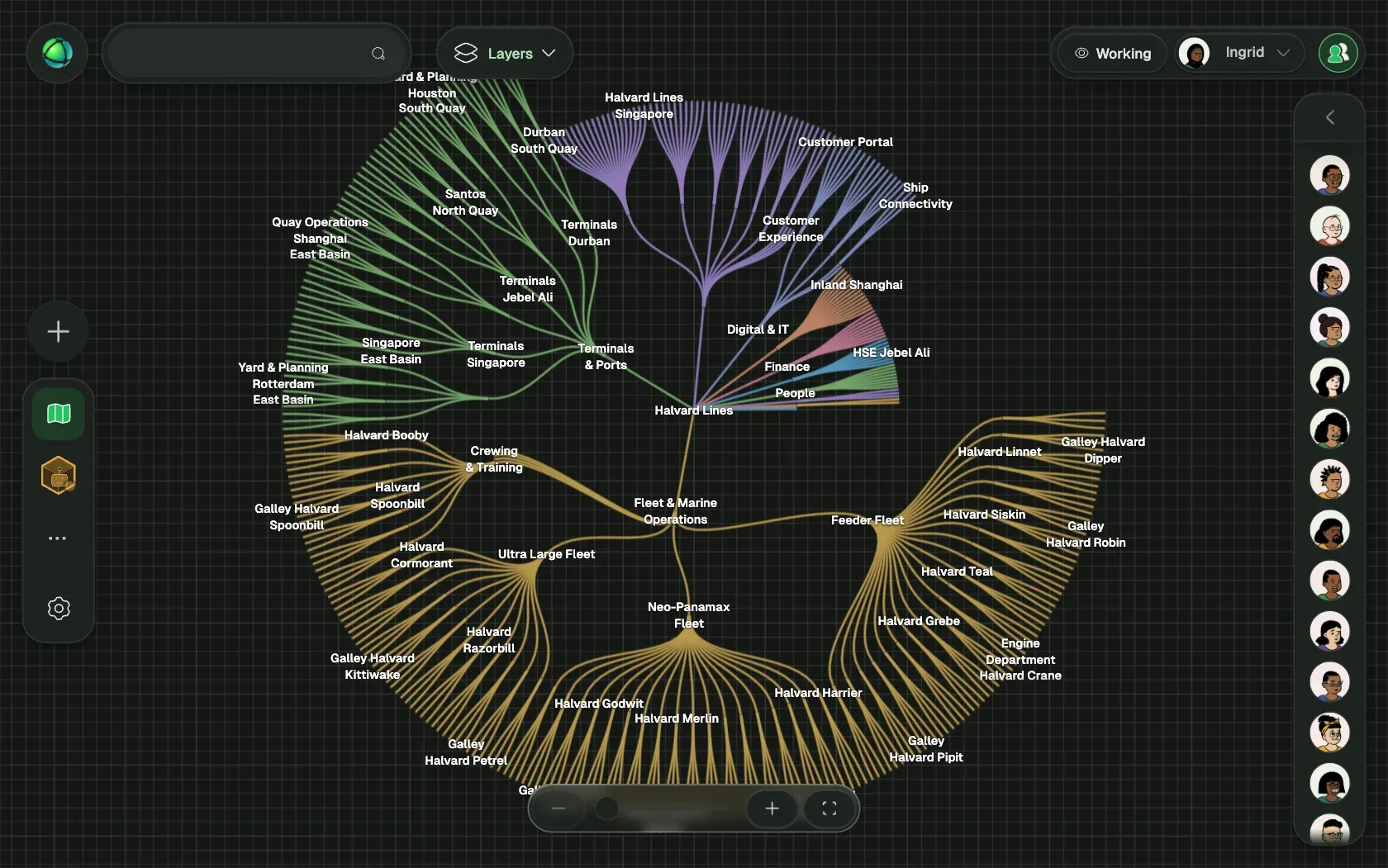This screenshot has width=1388, height=868.
Task: Select the 'Halvard Lines' root node
Action: tap(693, 410)
